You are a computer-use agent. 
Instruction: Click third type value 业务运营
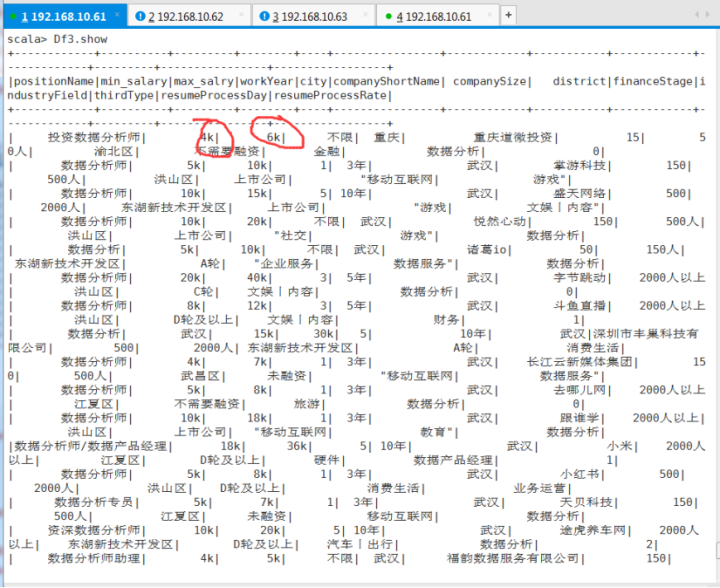(540, 488)
